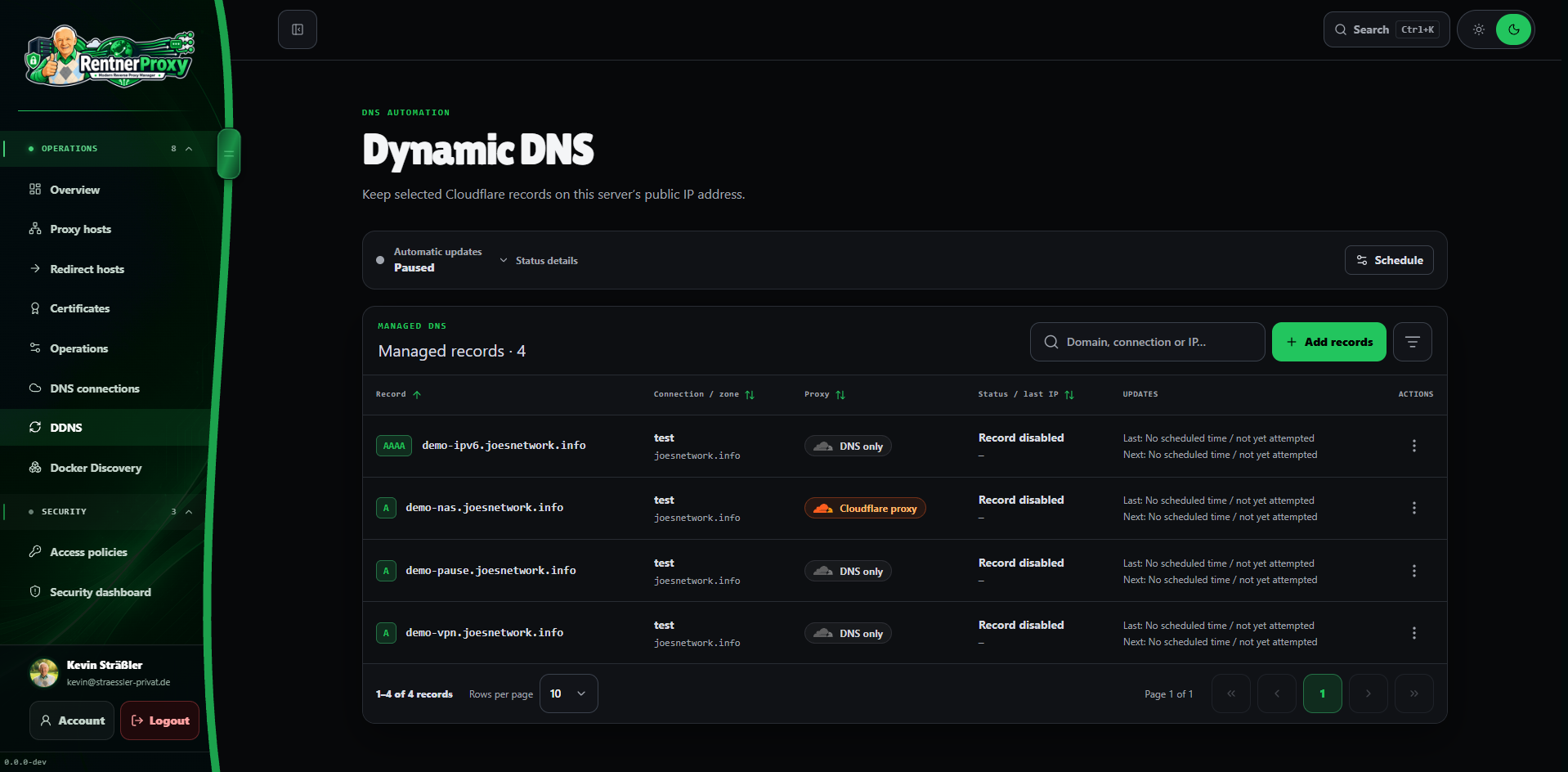Click the RentnerProxy logo
This screenshot has height=772, width=1568.
click(110, 56)
